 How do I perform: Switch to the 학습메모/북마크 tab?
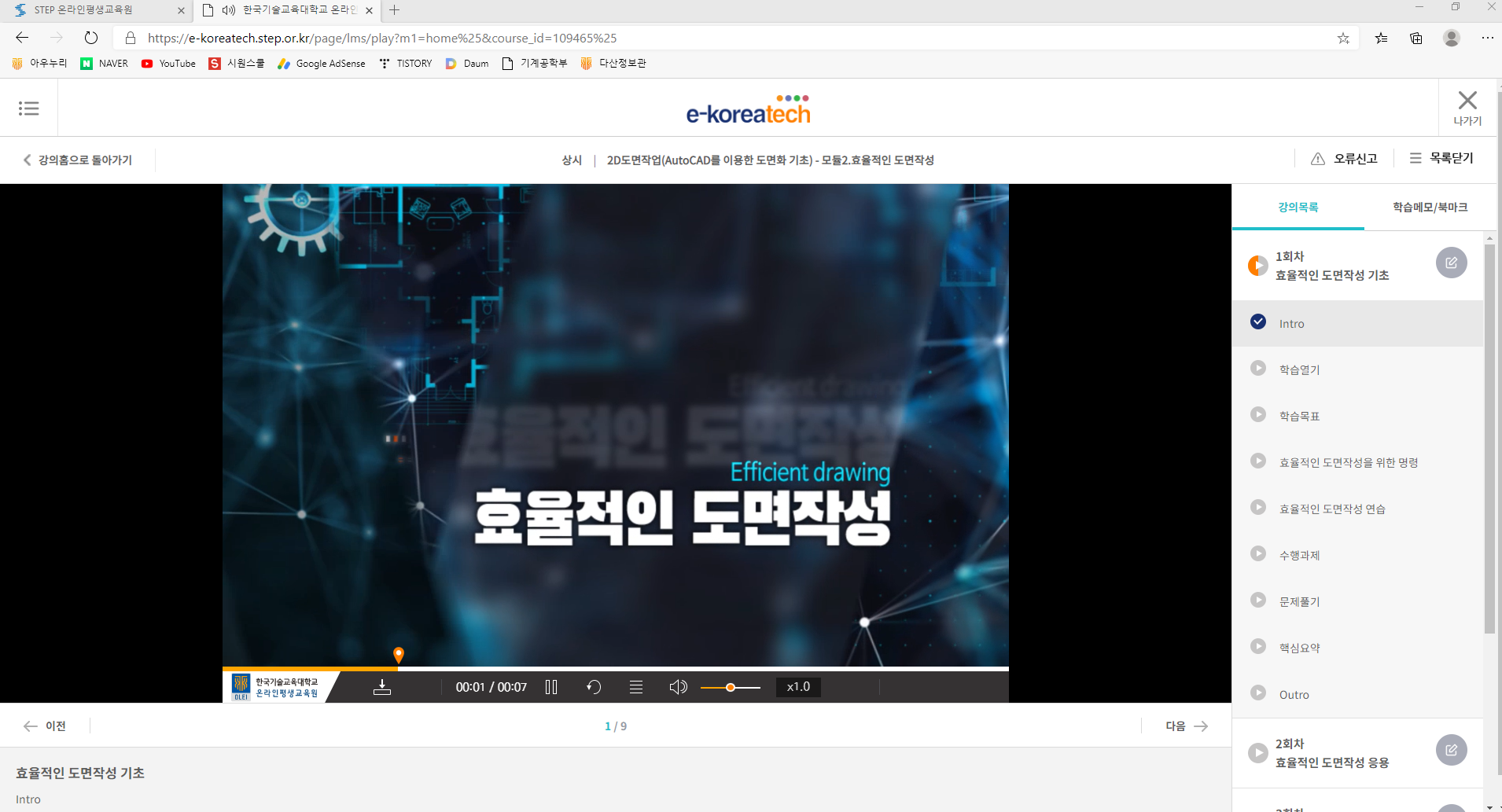tap(1430, 207)
